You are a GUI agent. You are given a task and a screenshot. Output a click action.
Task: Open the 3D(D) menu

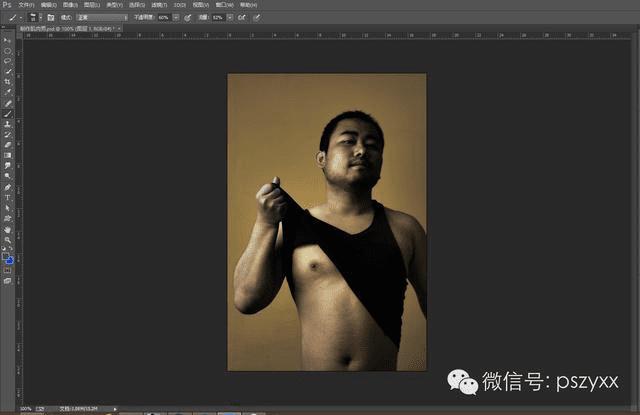coord(180,5)
